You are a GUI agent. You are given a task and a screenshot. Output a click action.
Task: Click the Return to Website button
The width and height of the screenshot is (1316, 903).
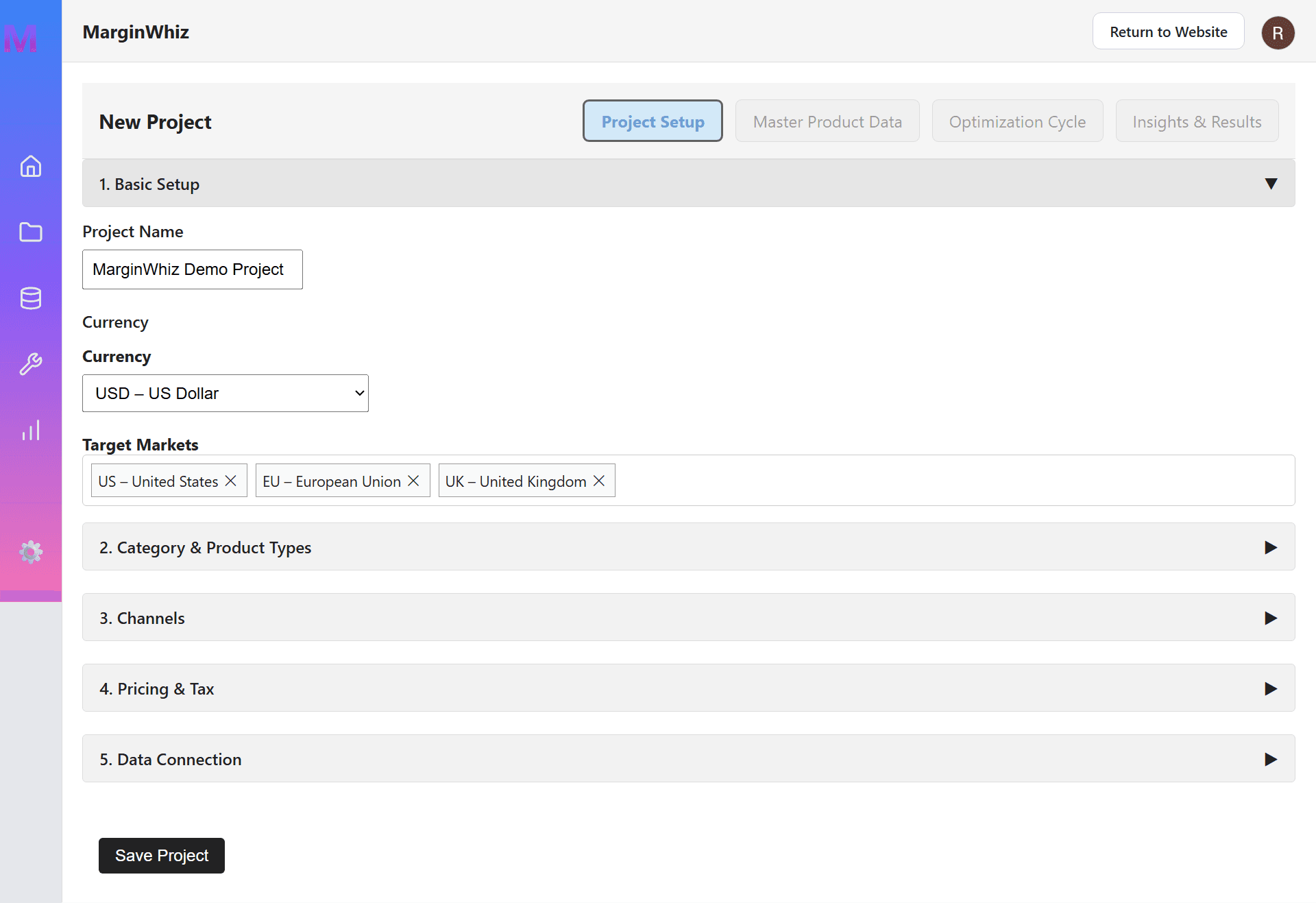1168,32
